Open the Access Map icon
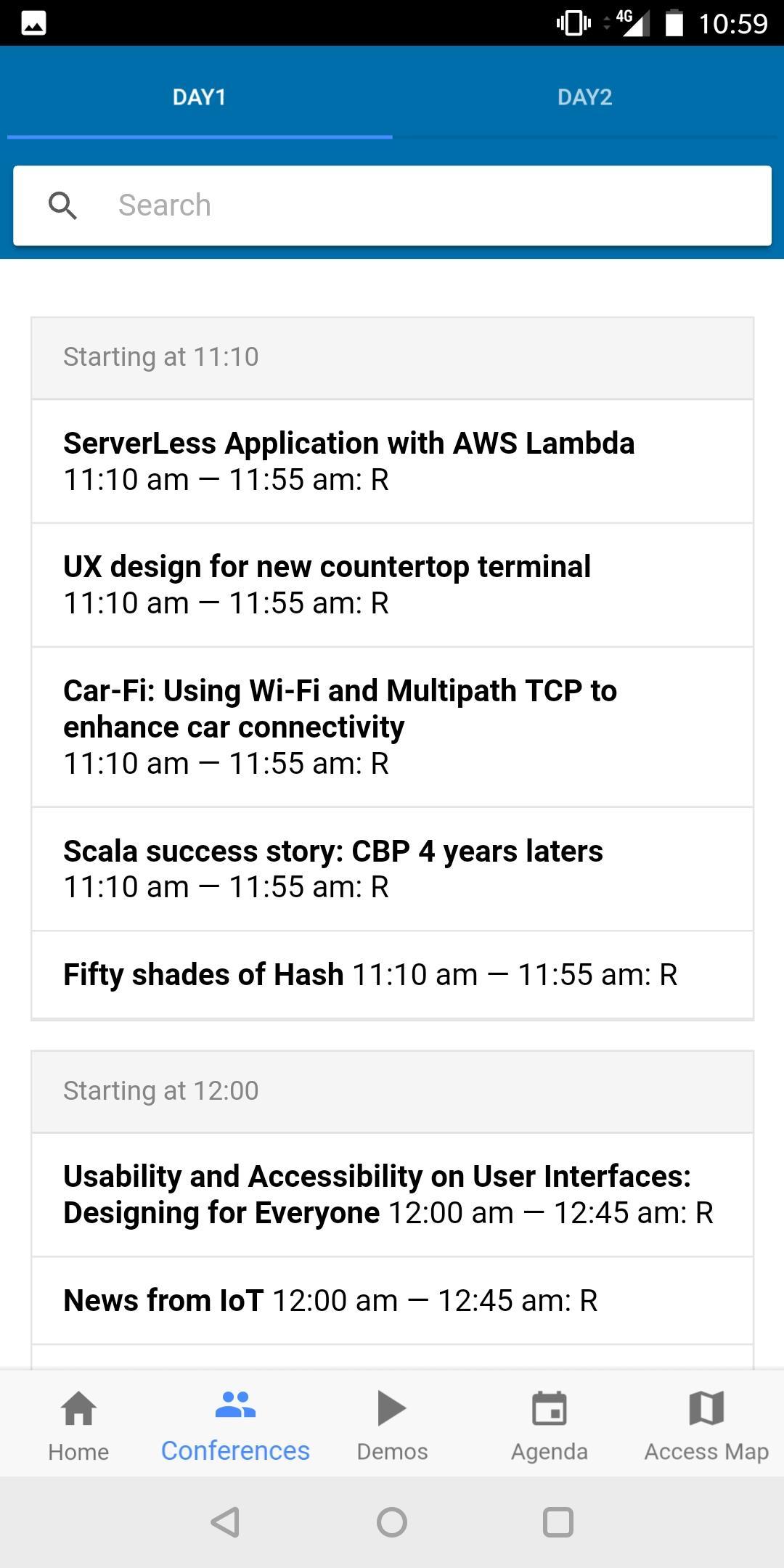 click(706, 1409)
